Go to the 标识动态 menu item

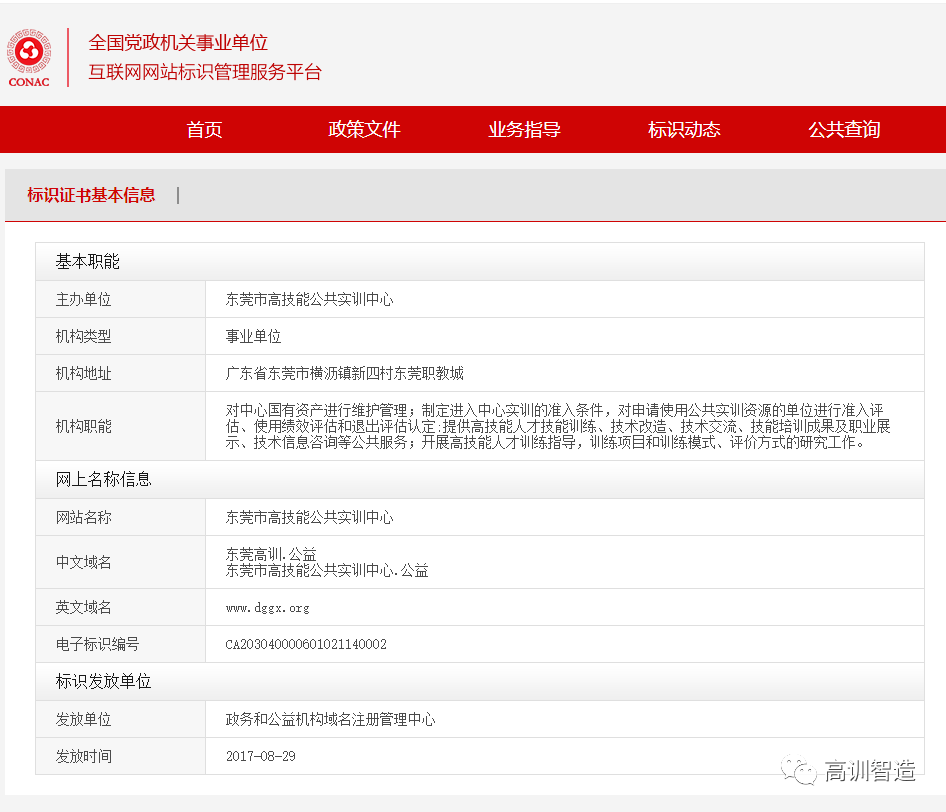pos(684,130)
